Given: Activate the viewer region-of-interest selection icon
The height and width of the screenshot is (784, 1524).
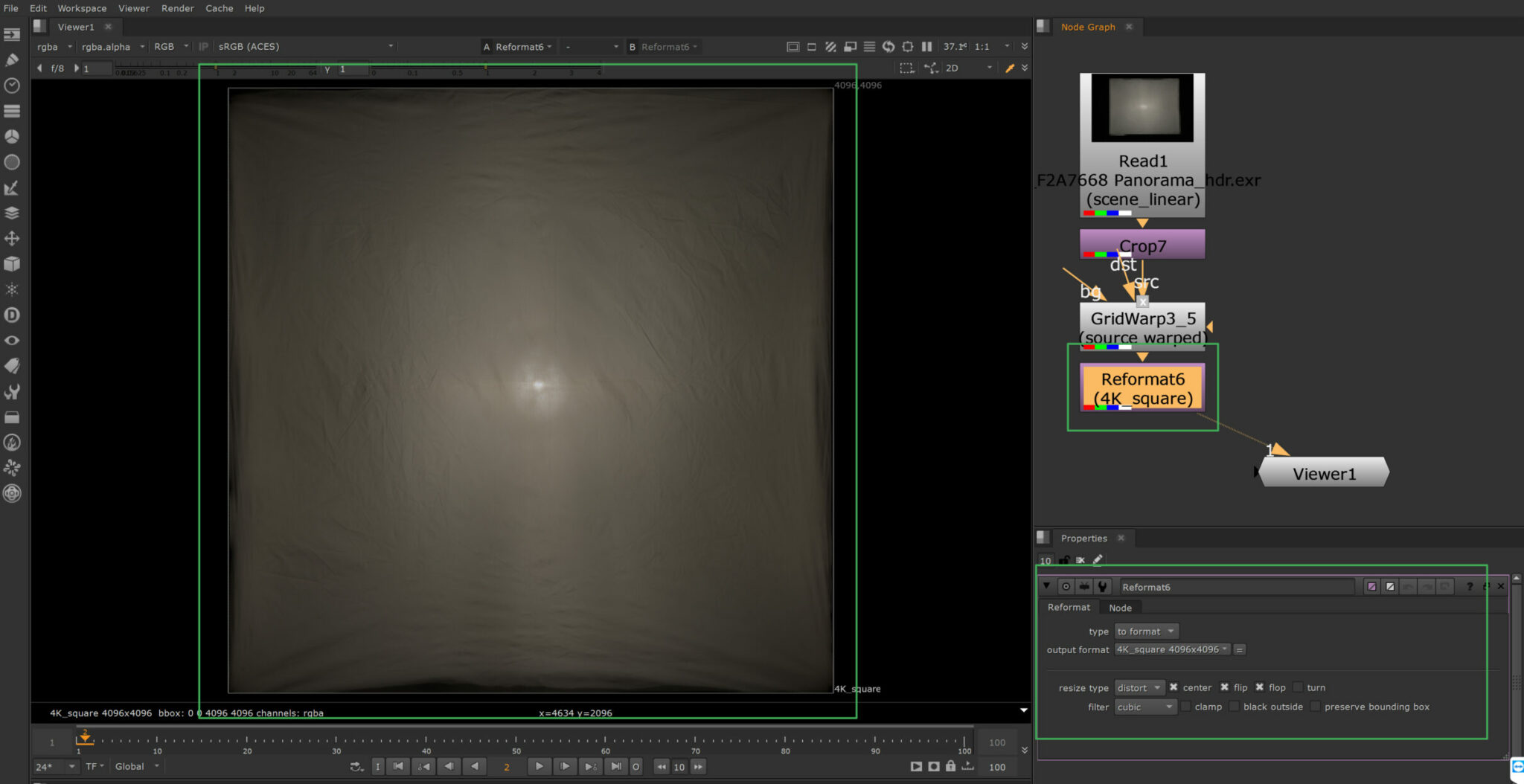Looking at the screenshot, I should tap(908, 68).
